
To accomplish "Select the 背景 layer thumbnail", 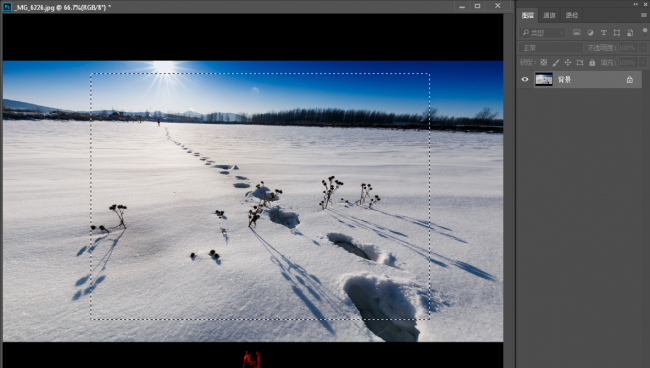I will coord(544,80).
